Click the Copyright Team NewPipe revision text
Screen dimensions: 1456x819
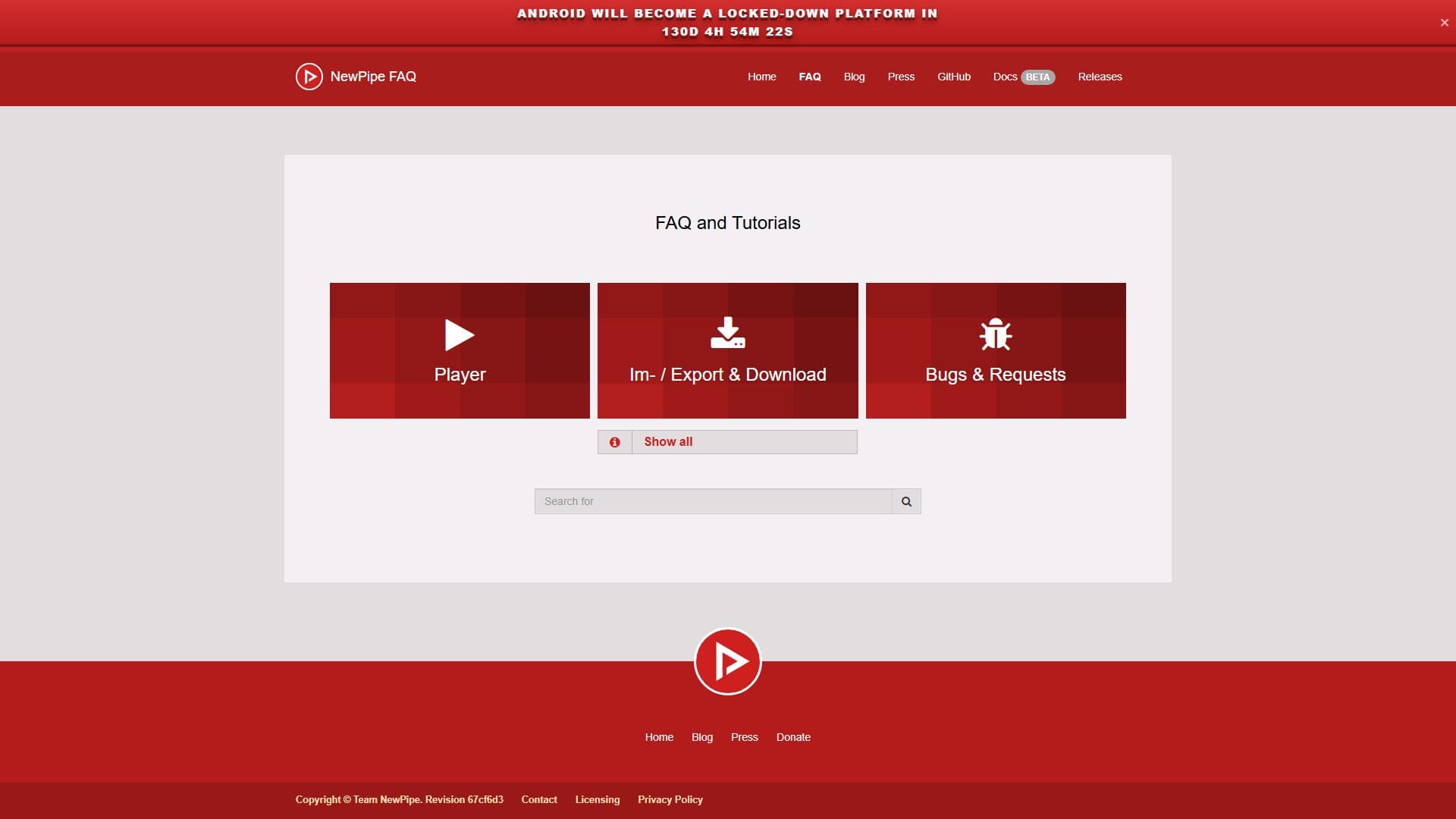399,799
